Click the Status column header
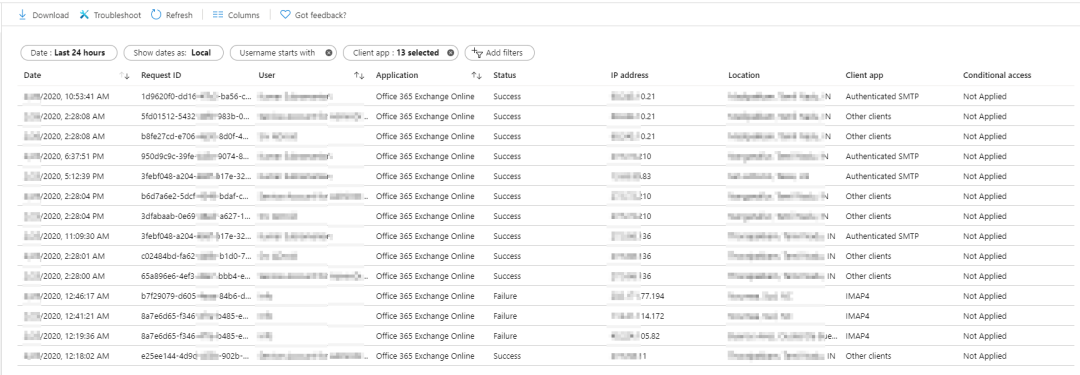This screenshot has height=375, width=1080. click(504, 75)
